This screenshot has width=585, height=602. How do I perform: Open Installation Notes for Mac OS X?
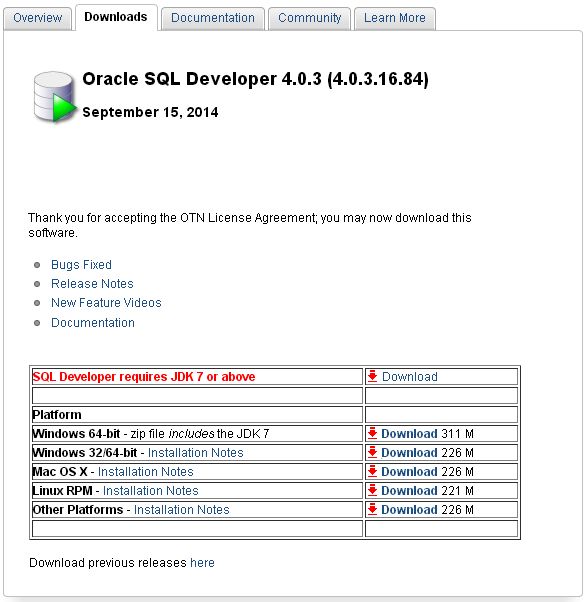click(x=145, y=471)
